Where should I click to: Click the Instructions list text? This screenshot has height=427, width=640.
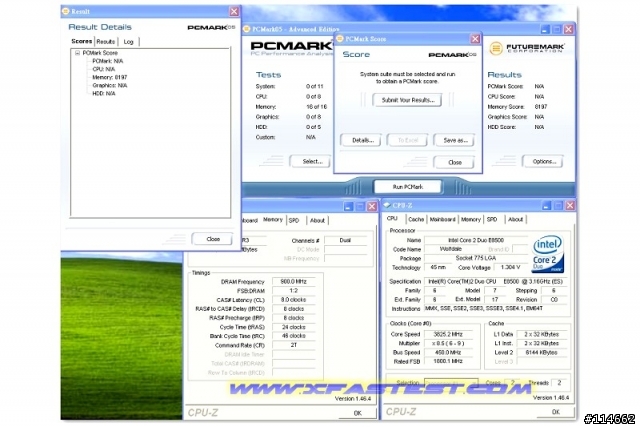(484, 309)
